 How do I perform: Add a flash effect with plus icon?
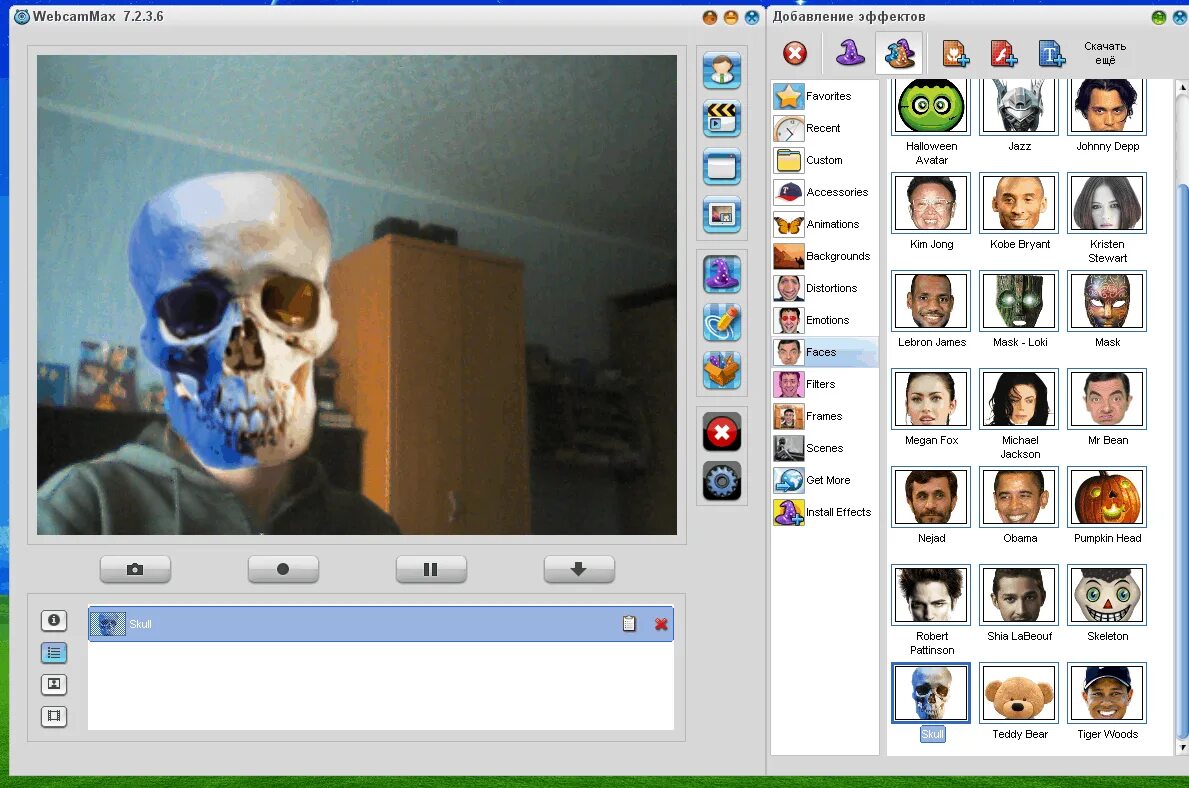coord(1003,53)
